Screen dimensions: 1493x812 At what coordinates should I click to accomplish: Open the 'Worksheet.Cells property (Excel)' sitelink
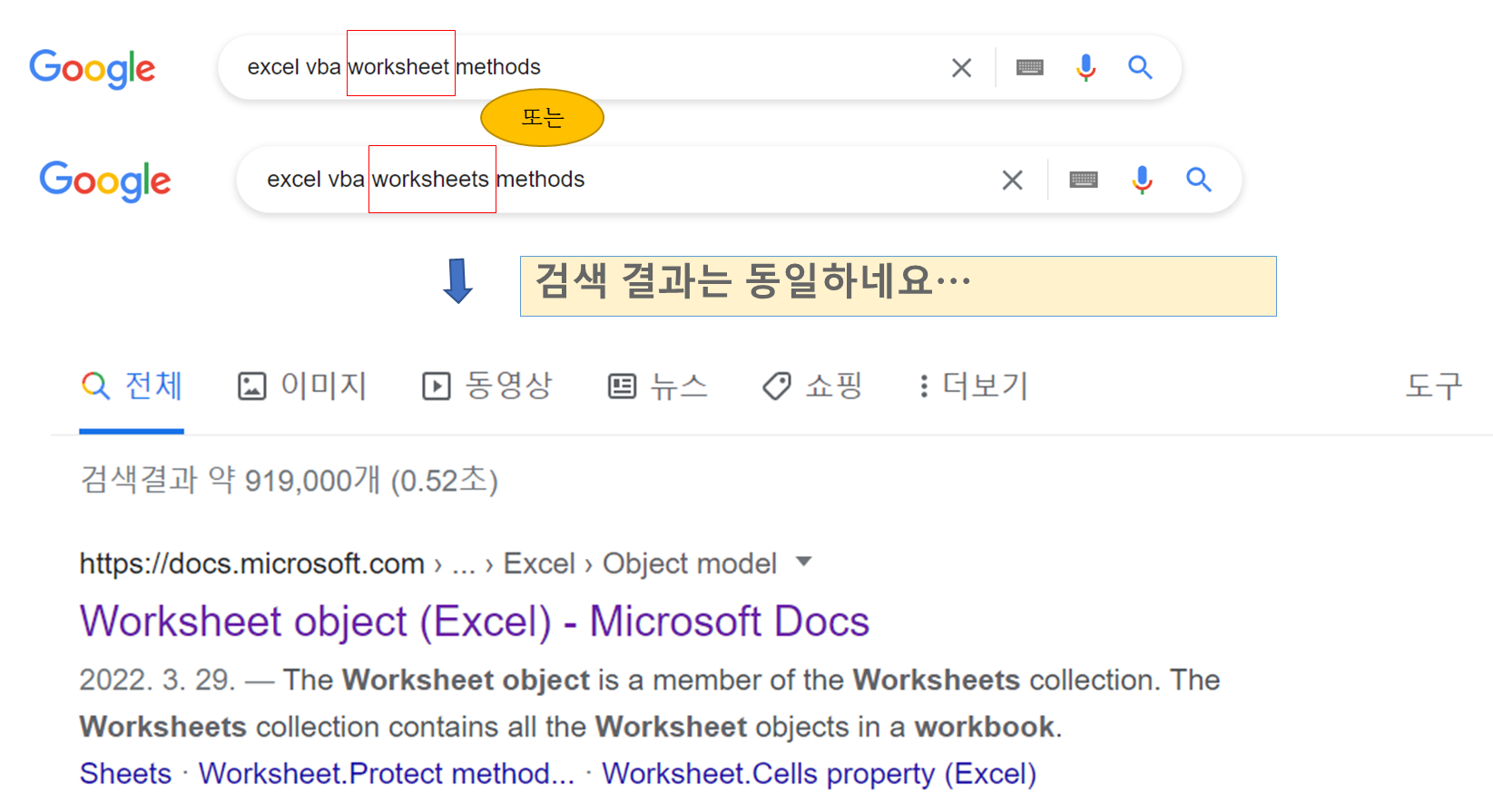click(x=820, y=773)
